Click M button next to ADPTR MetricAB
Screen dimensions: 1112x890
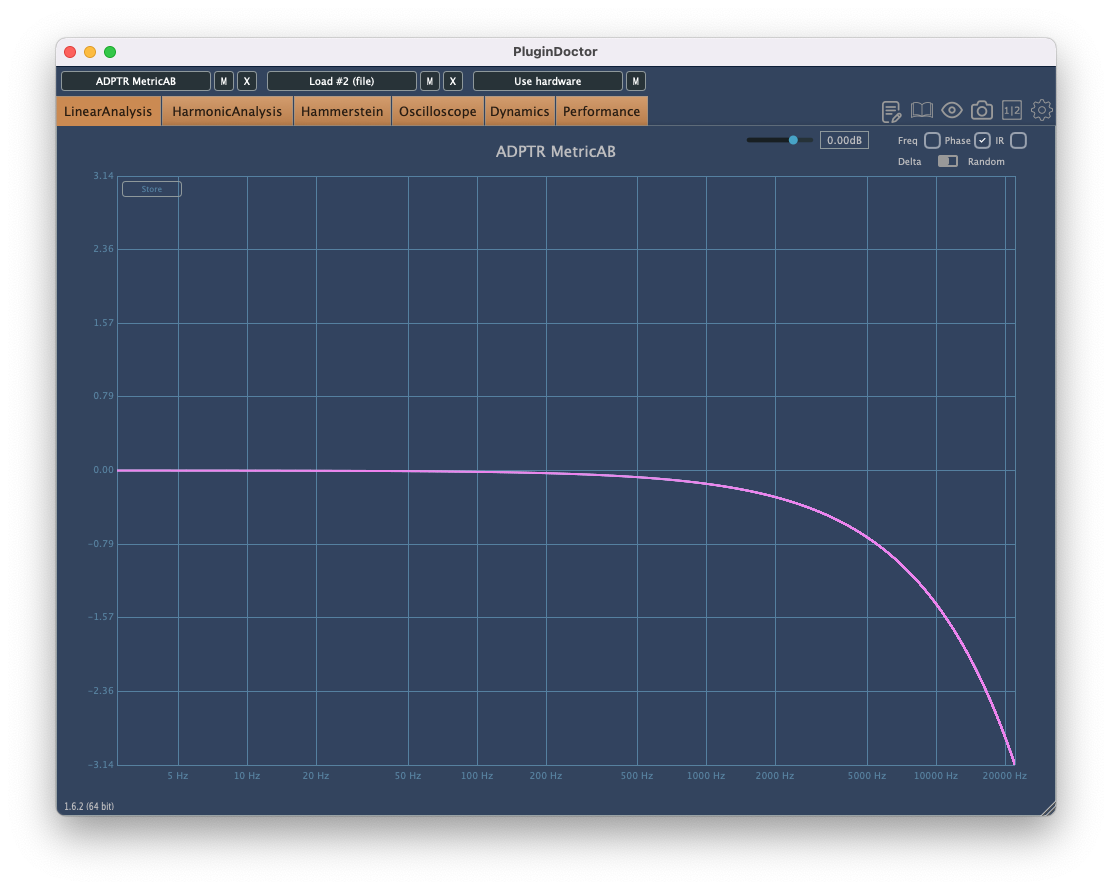(x=223, y=81)
